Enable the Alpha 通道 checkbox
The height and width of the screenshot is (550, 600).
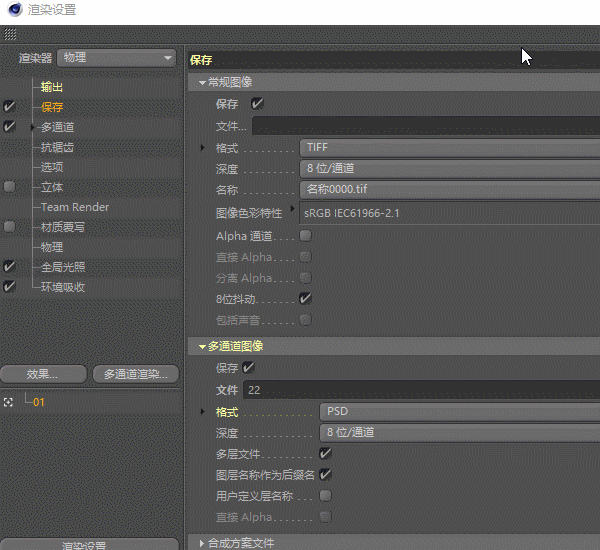(305, 236)
